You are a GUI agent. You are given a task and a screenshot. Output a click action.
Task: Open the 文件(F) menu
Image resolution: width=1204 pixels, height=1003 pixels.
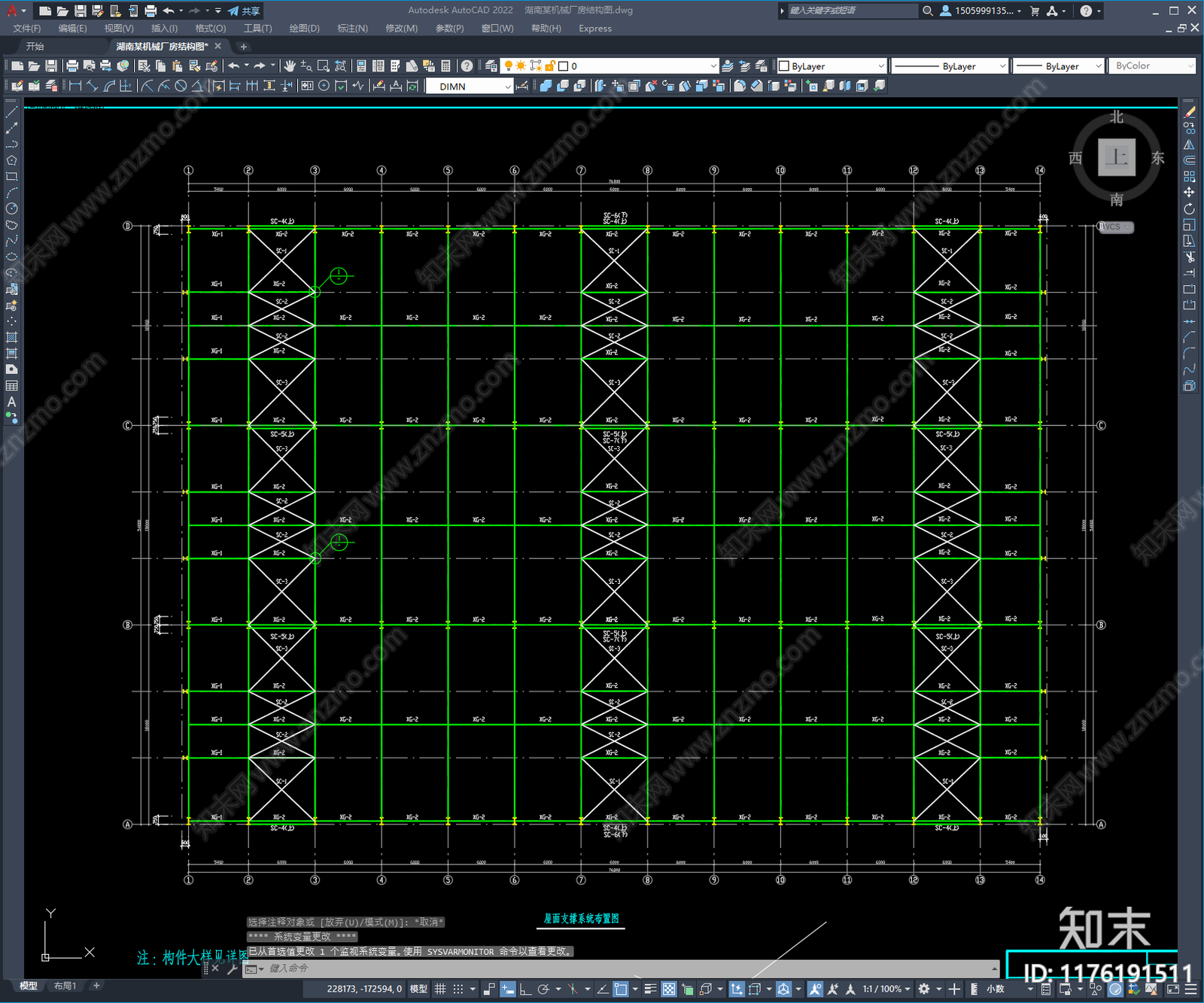[x=27, y=29]
